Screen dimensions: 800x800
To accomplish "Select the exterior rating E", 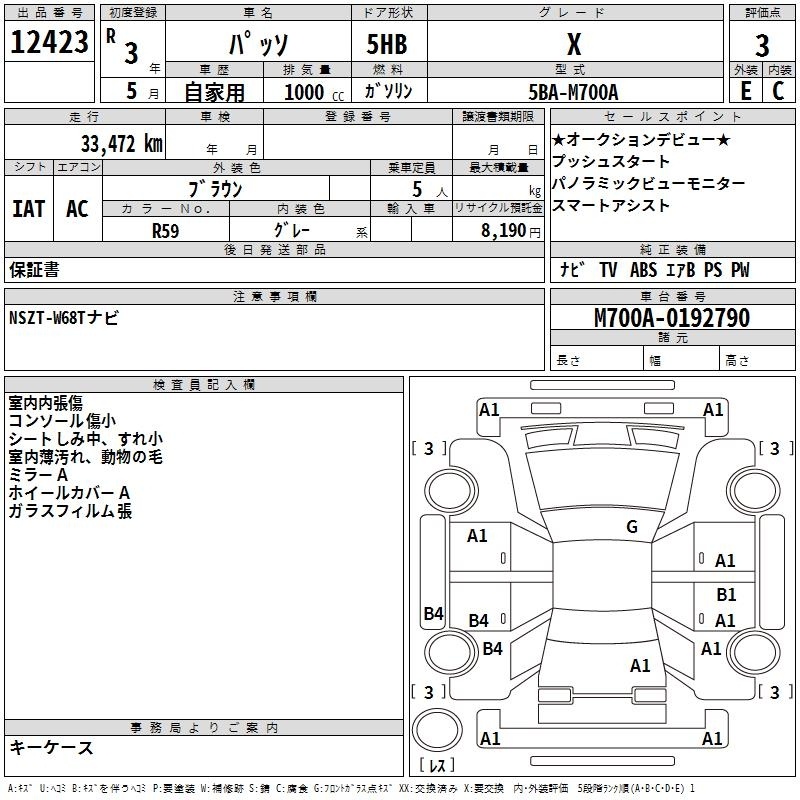I will pos(746,91).
